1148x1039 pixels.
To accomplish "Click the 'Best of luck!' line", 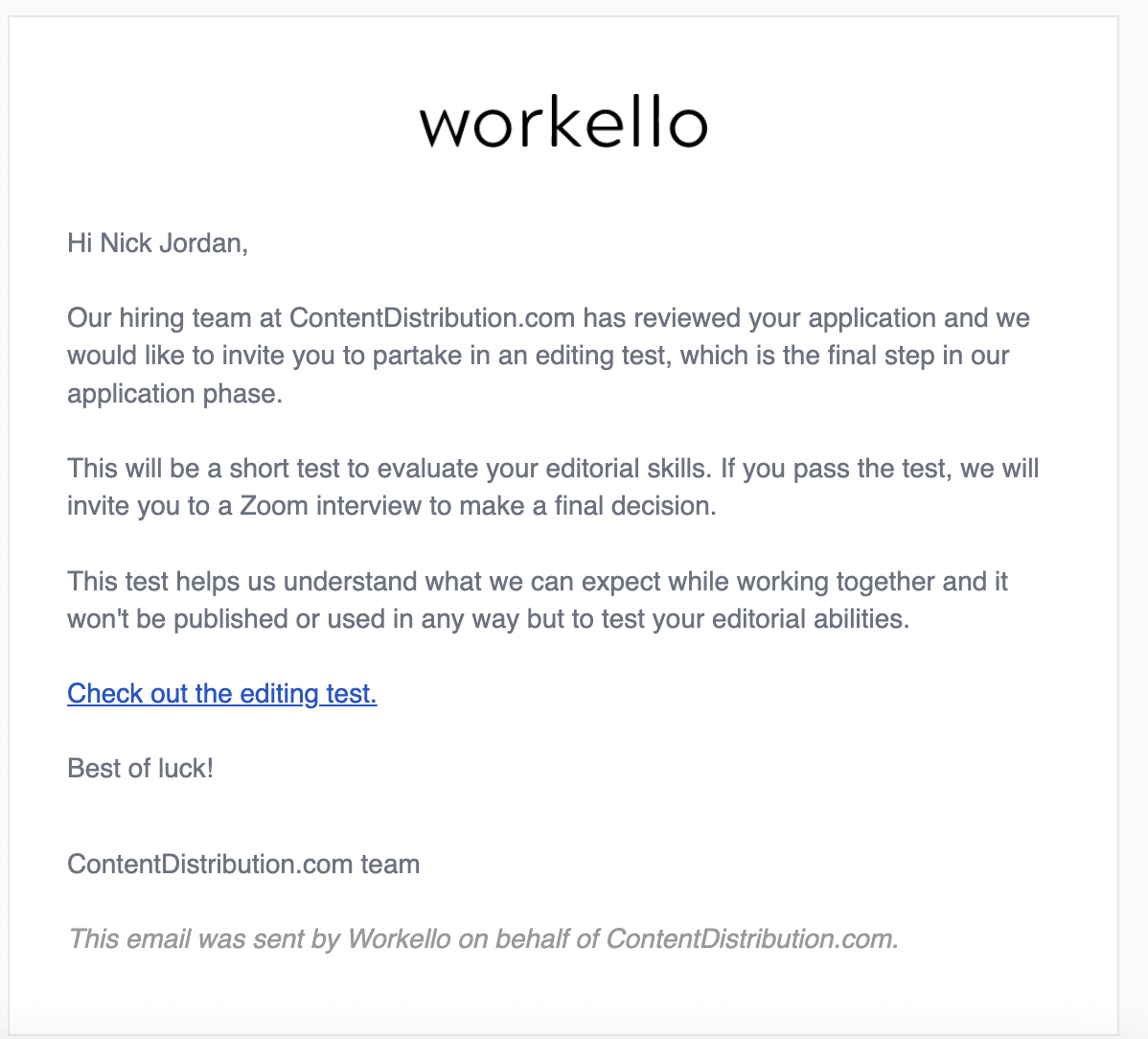I will [141, 768].
